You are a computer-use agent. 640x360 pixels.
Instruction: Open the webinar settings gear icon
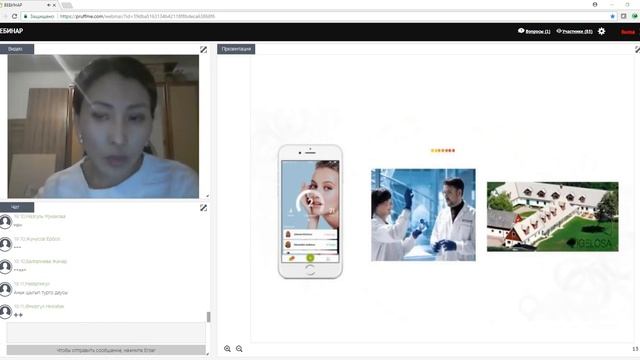tap(601, 31)
